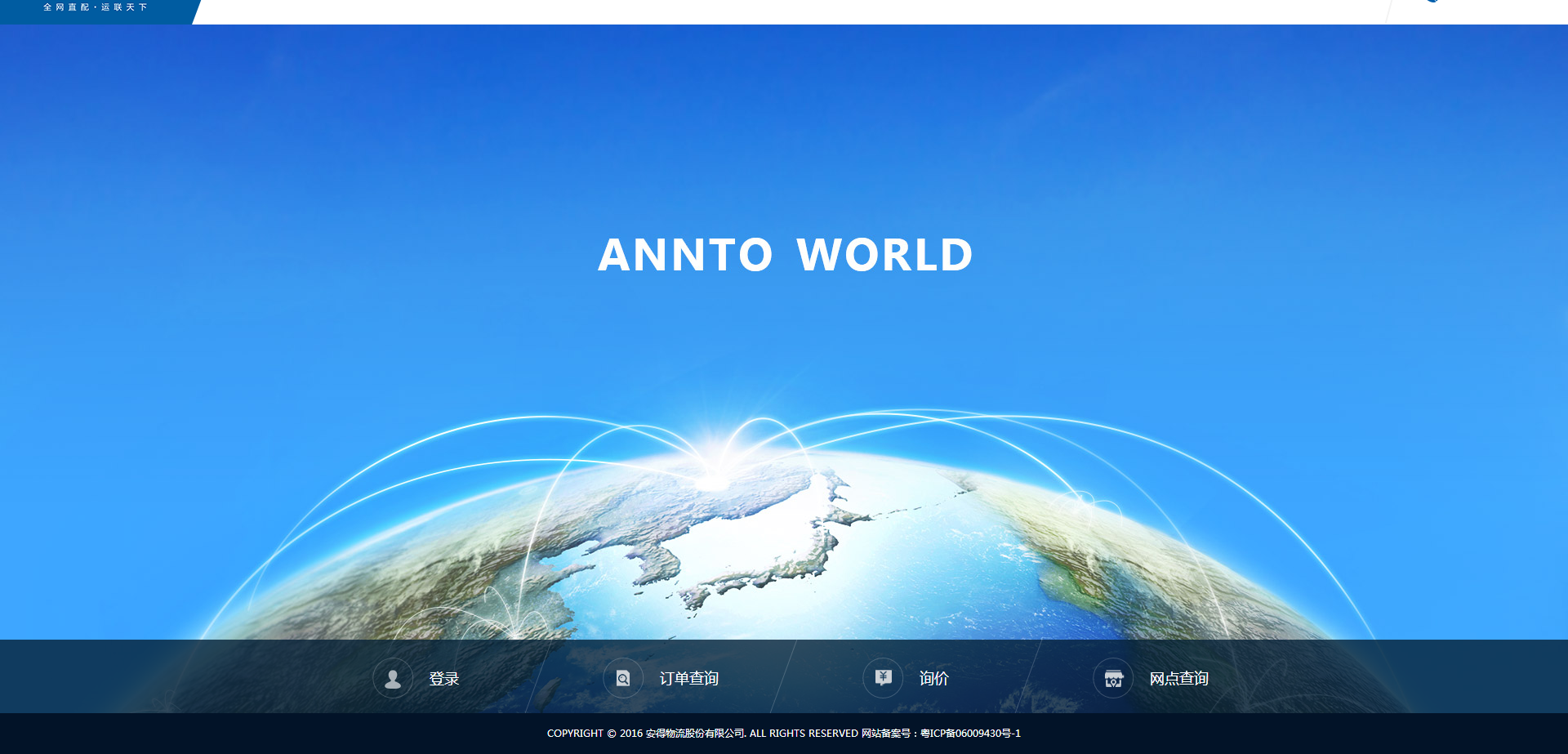Click the 全网直配·运联天下 slogan banner
This screenshot has width=1568, height=754.
[95, 7]
